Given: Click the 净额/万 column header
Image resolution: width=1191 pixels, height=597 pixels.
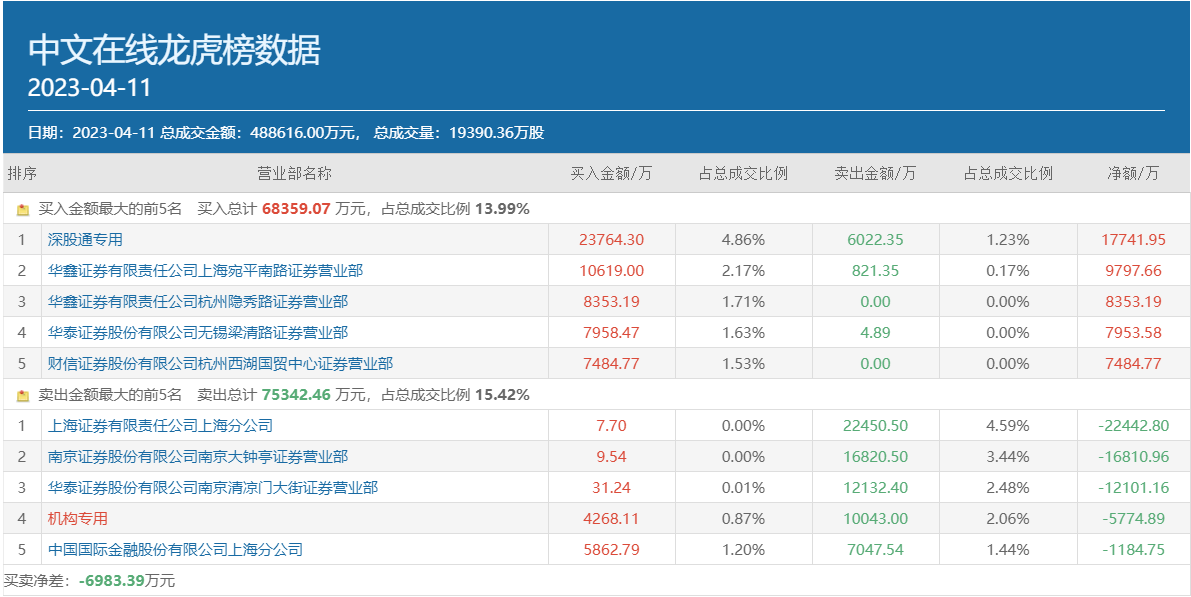Looking at the screenshot, I should (x=1133, y=173).
